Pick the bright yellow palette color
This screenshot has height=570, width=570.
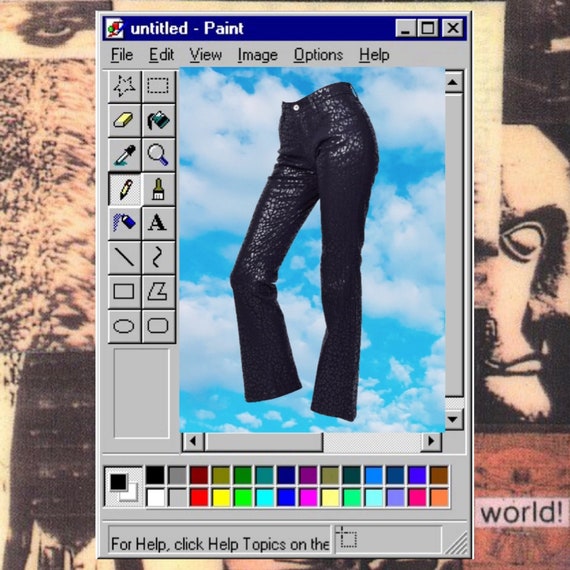coord(221,497)
